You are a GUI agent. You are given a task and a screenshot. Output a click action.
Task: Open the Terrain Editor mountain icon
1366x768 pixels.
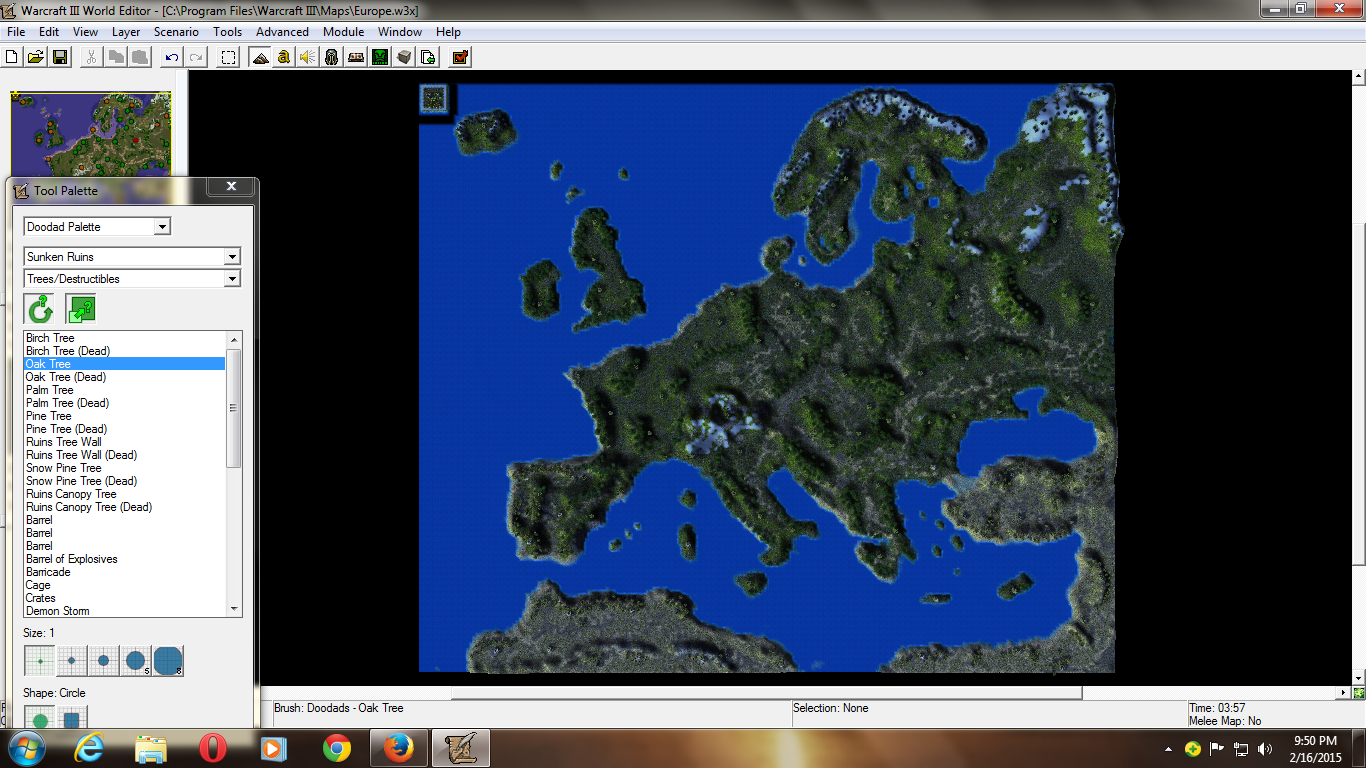[x=260, y=57]
